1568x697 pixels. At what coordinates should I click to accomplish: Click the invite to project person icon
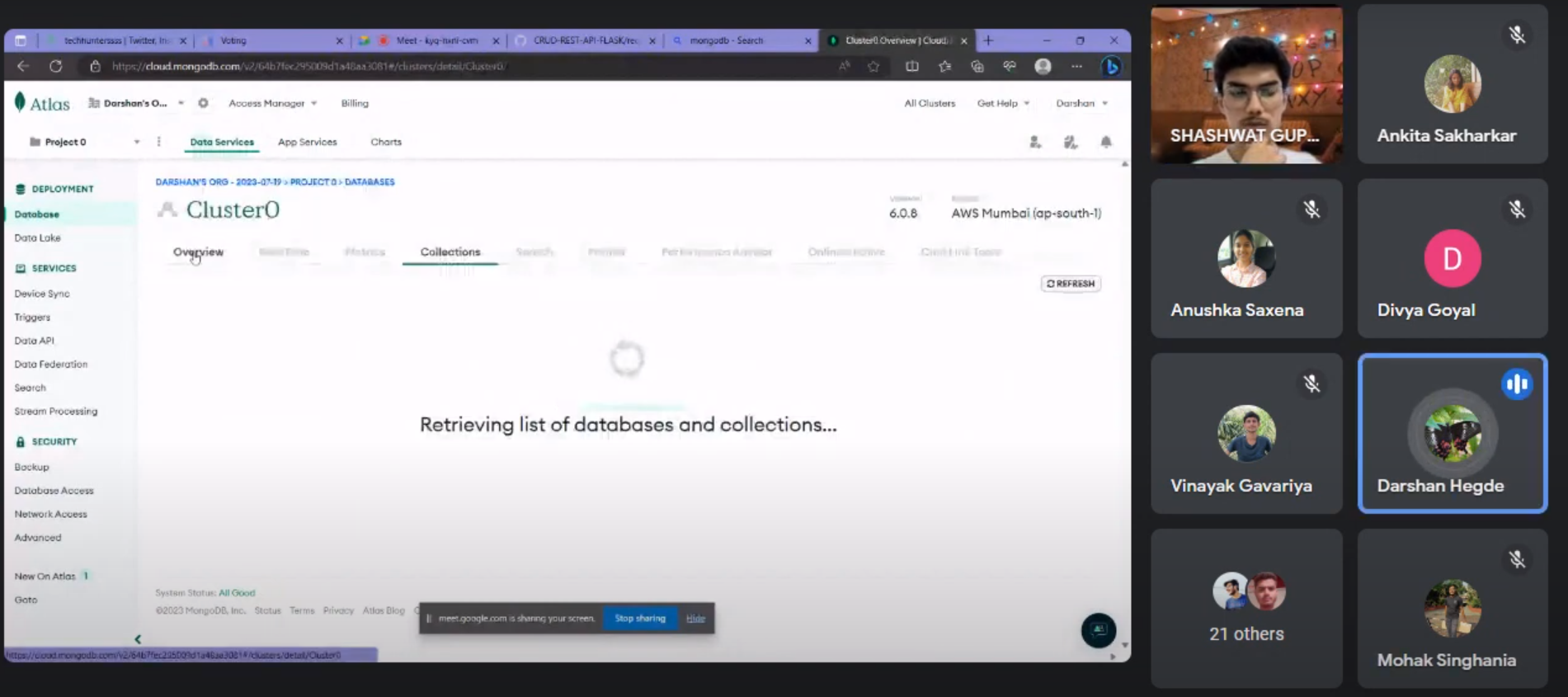(x=1035, y=142)
